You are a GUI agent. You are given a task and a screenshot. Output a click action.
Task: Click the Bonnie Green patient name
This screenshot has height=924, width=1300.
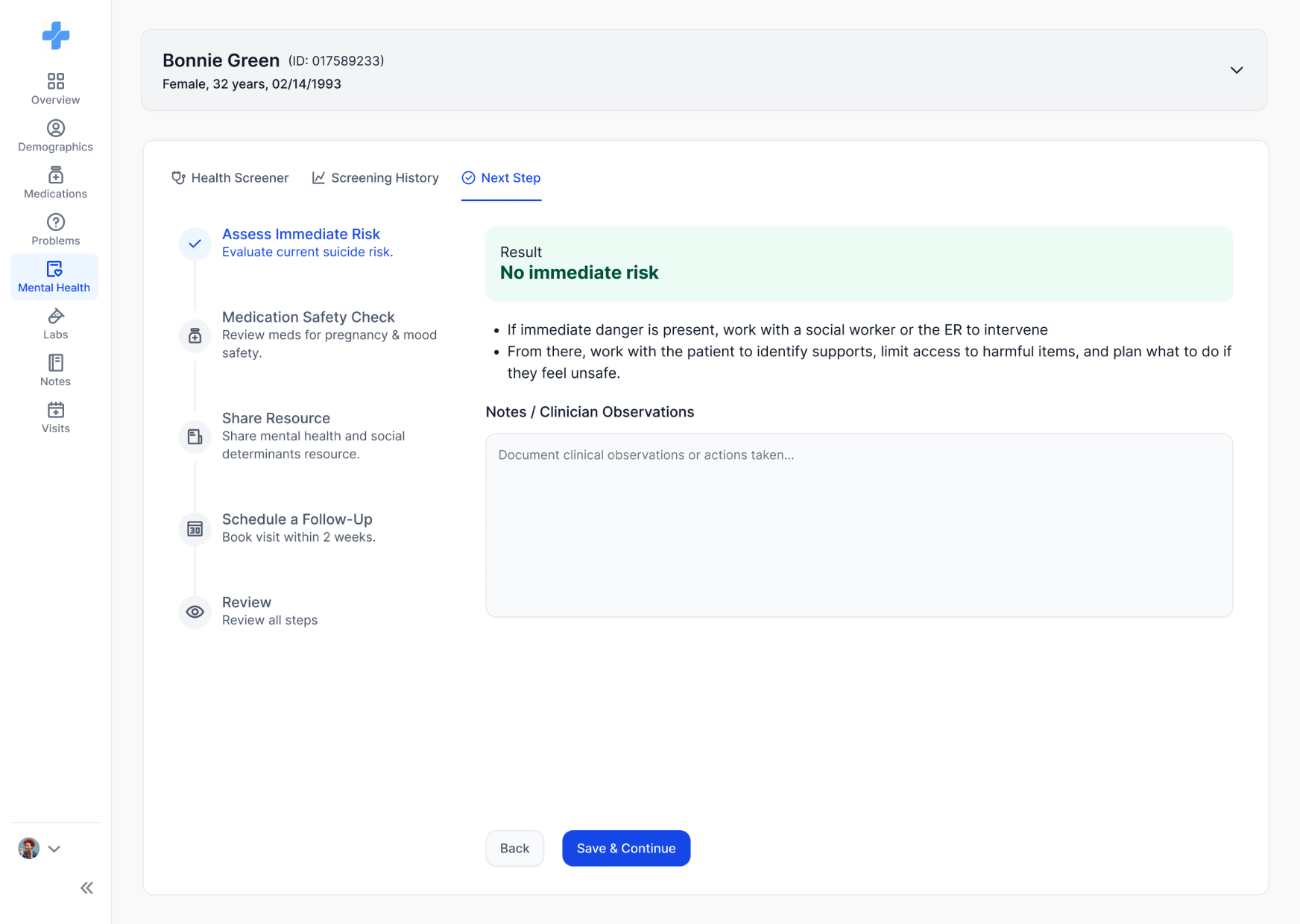pyautogui.click(x=221, y=60)
